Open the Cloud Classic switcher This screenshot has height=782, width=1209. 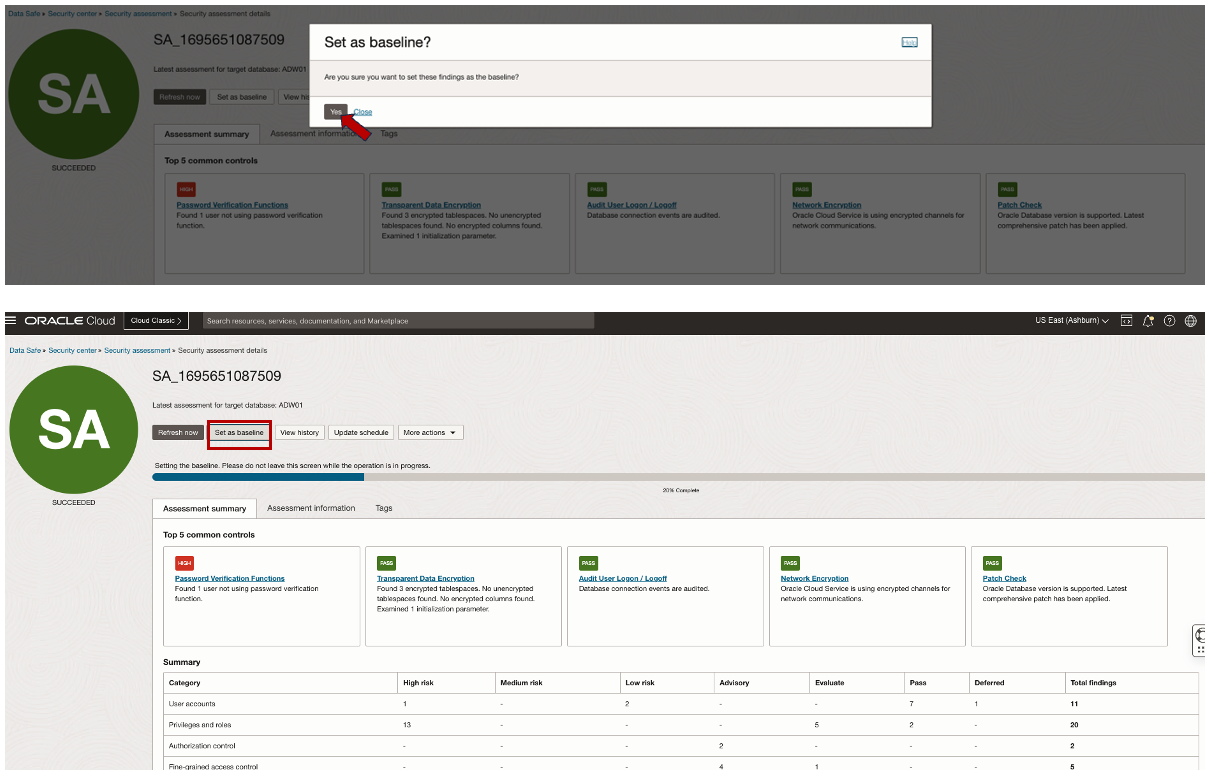[x=156, y=321]
